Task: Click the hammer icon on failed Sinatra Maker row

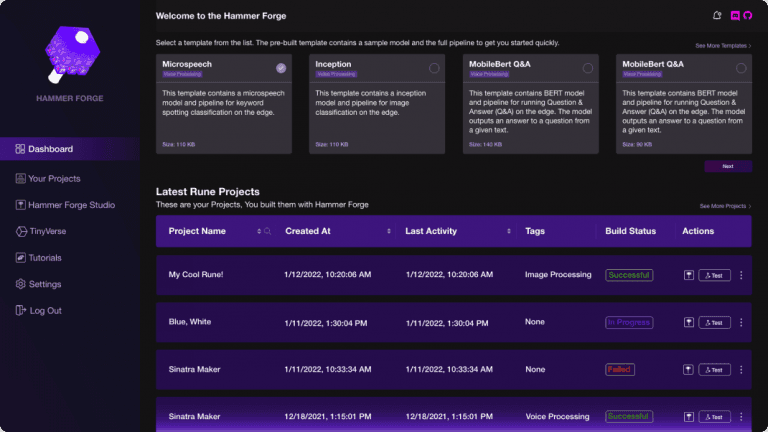Action: pyautogui.click(x=689, y=370)
